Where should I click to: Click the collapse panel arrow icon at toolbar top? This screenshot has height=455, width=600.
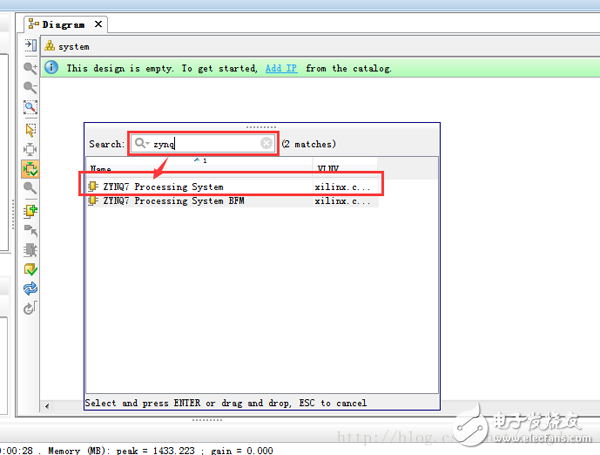(x=30, y=46)
